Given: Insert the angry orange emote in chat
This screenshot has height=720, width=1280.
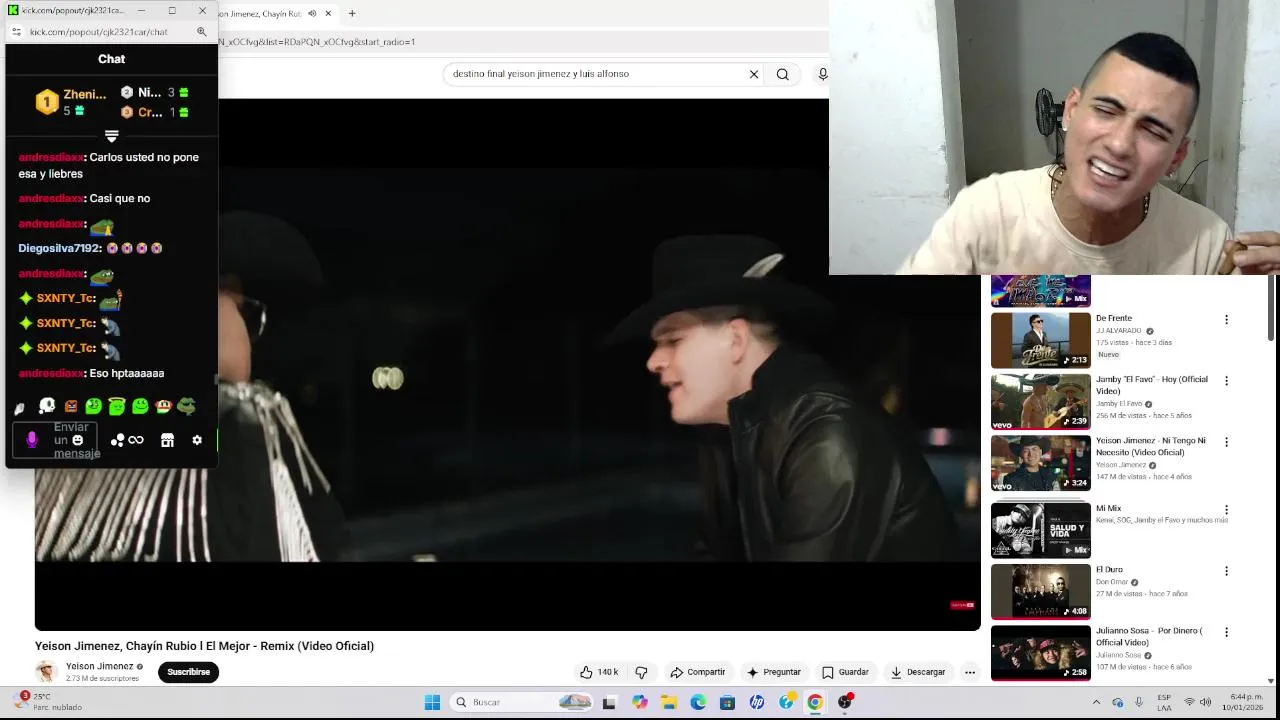Looking at the screenshot, I should (x=70, y=406).
